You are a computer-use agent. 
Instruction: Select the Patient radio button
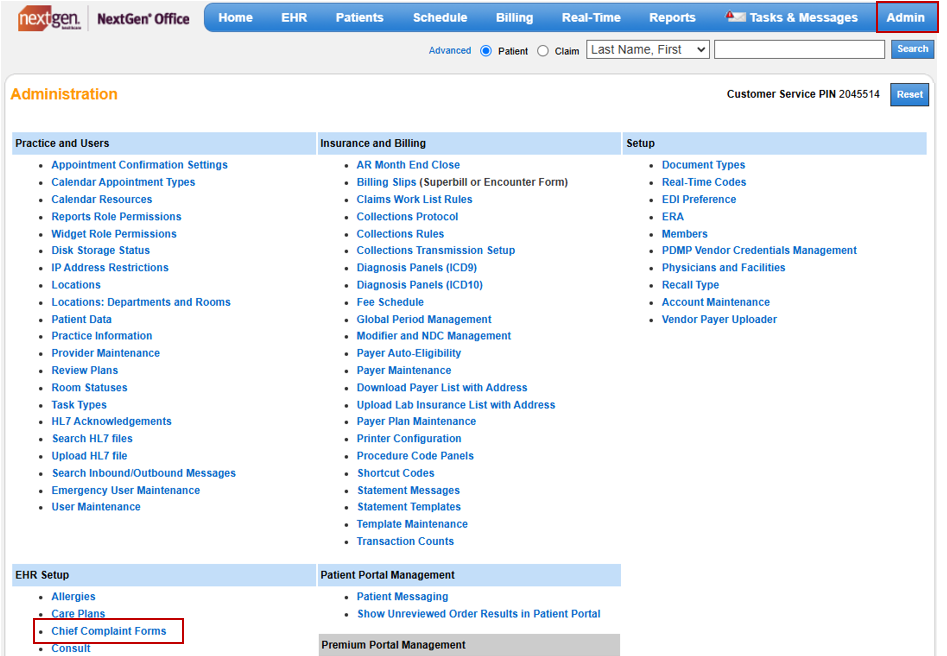[x=486, y=50]
